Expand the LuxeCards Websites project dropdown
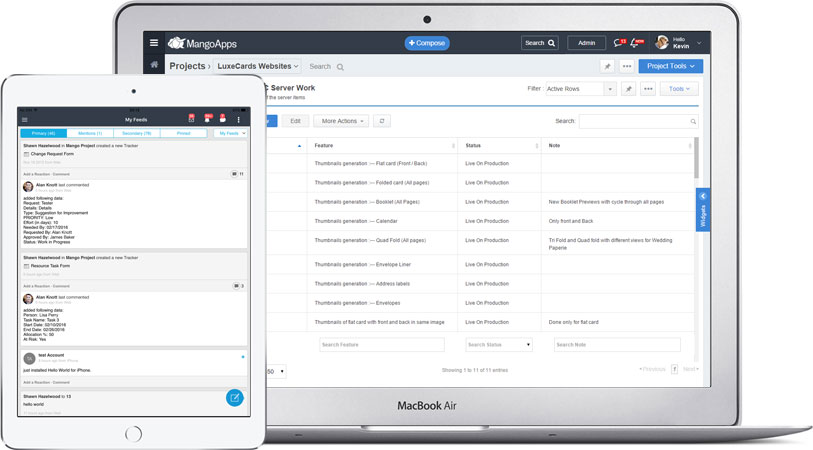Viewport: 813px width, 450px height. pos(258,66)
